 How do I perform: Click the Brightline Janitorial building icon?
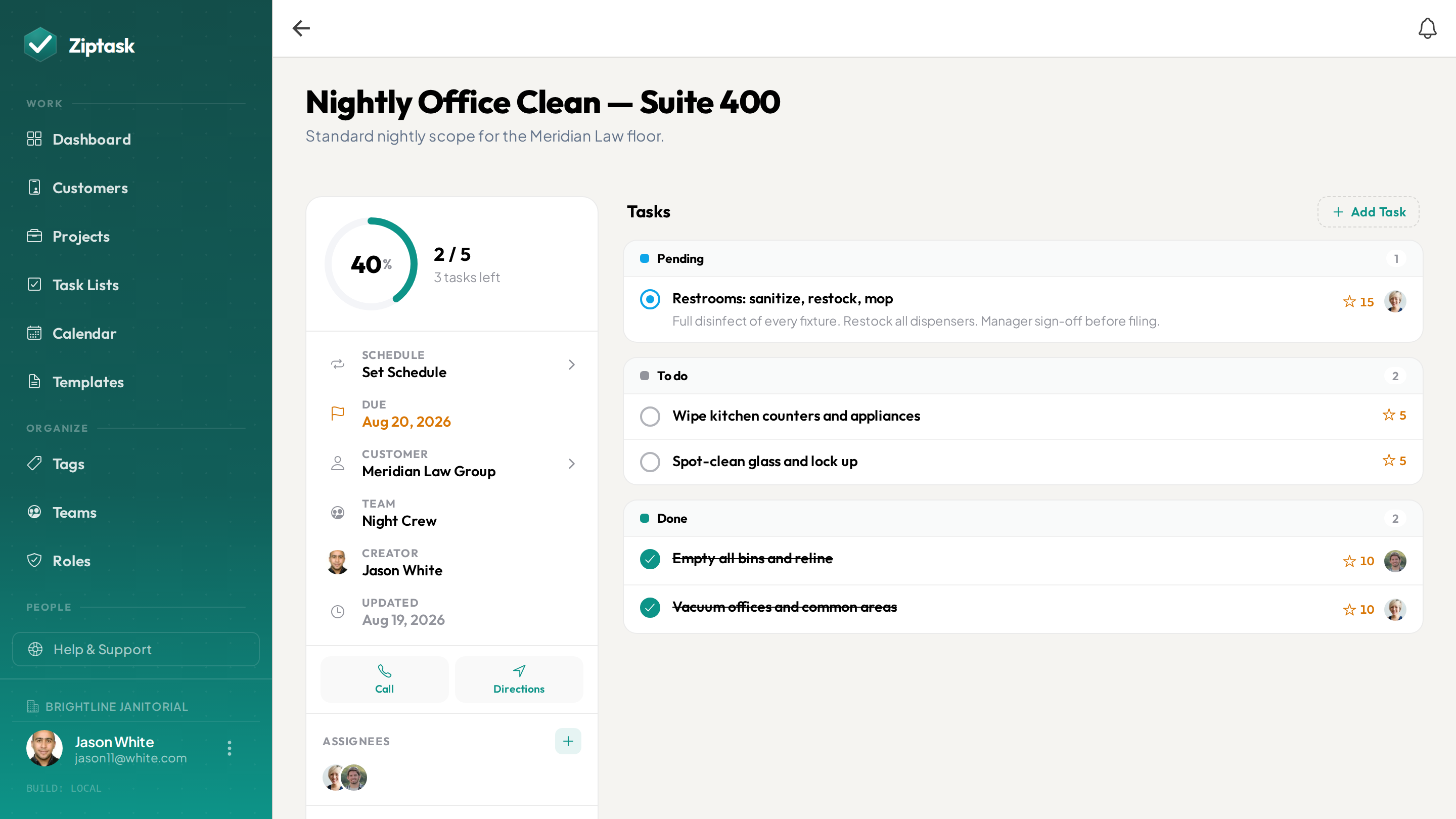(33, 707)
